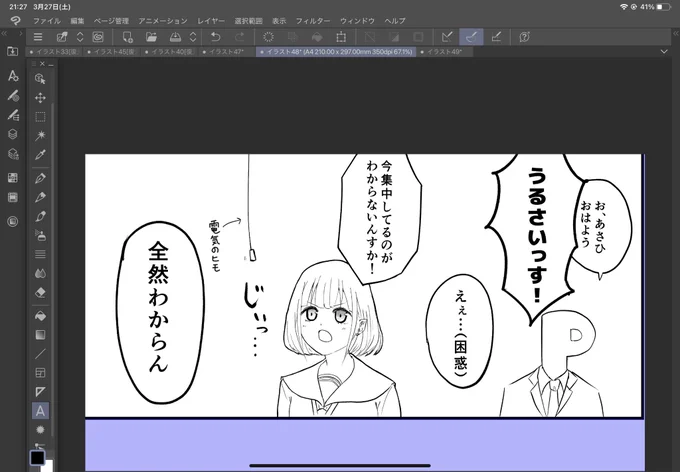The image size is (680, 472).
Task: Select the Airbrush tool
Action: point(40,235)
